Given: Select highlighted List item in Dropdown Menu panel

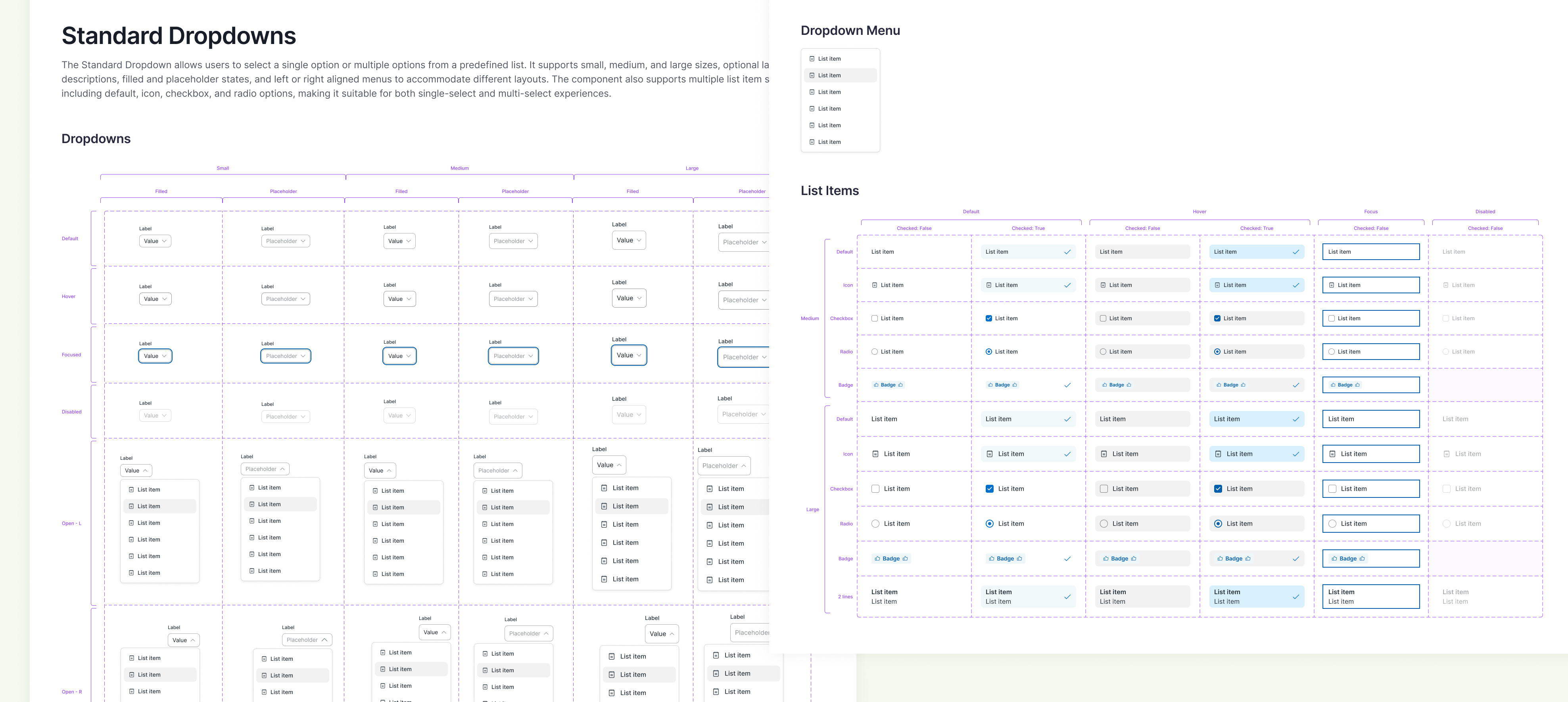Looking at the screenshot, I should pos(840,75).
